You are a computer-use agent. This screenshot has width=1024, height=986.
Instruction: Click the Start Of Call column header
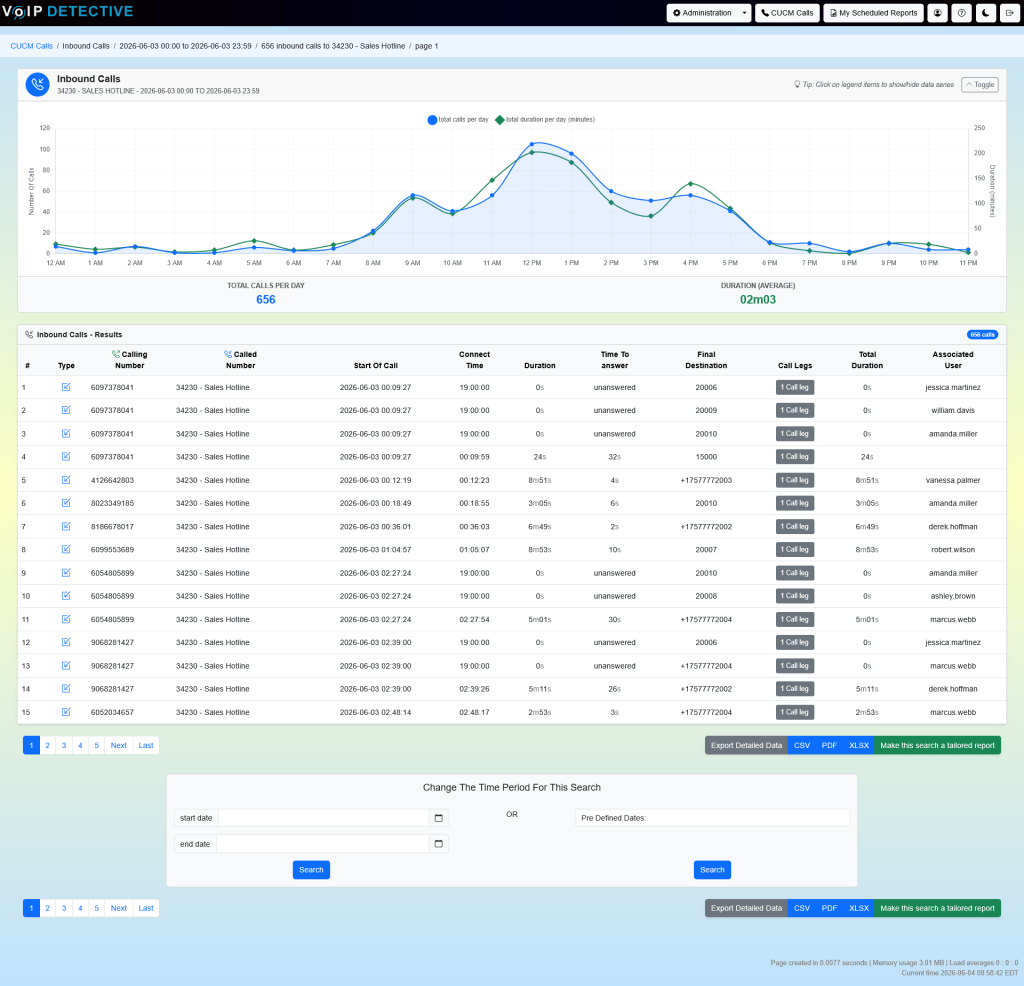(376, 366)
